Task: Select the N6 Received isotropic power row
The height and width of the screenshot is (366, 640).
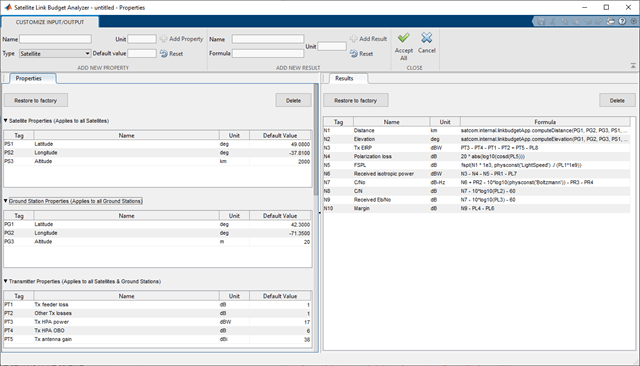Action: pos(476,174)
